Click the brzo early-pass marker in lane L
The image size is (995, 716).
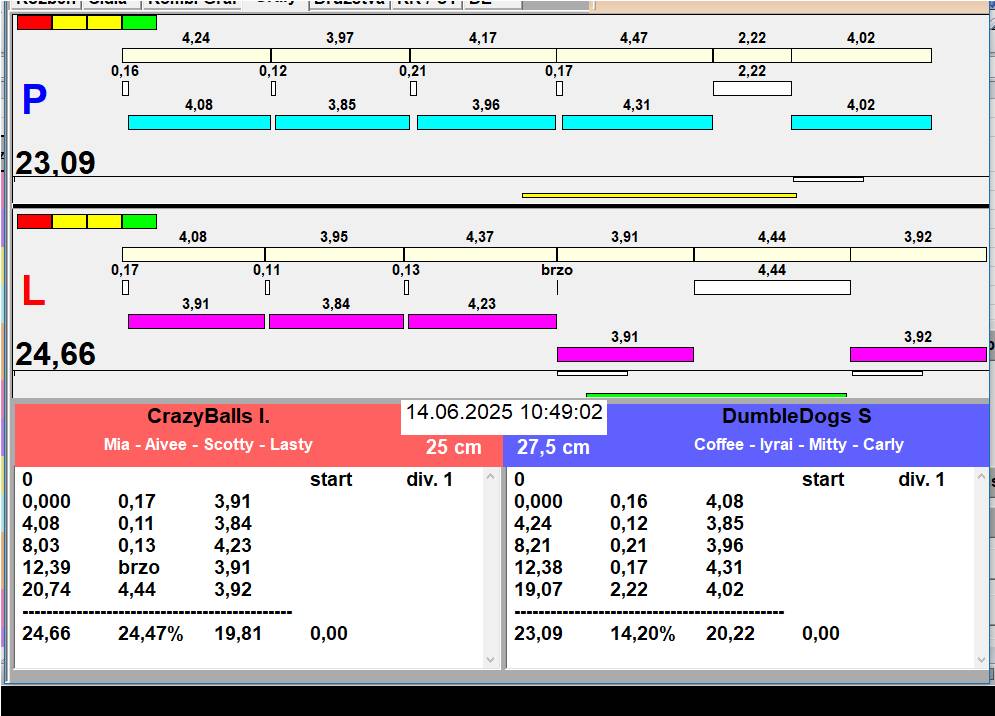(x=557, y=288)
